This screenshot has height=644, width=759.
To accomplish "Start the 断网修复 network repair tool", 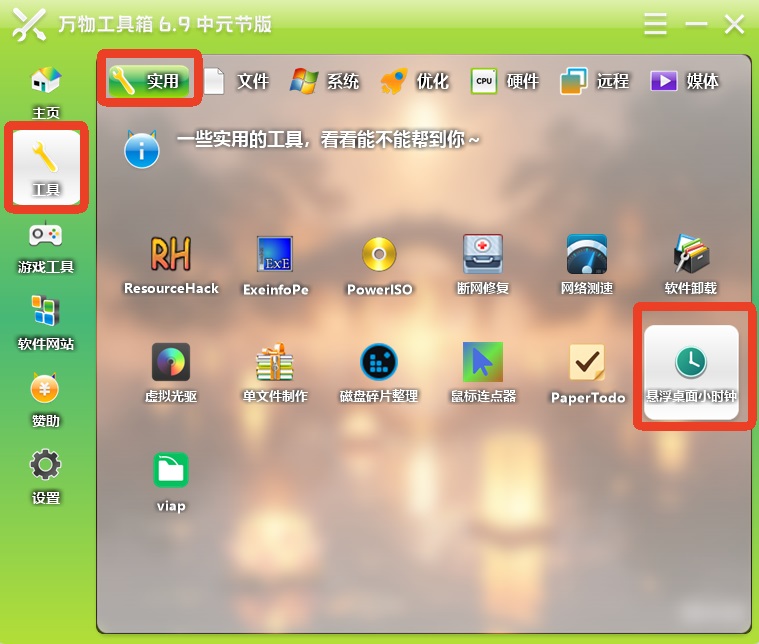I will 483,265.
